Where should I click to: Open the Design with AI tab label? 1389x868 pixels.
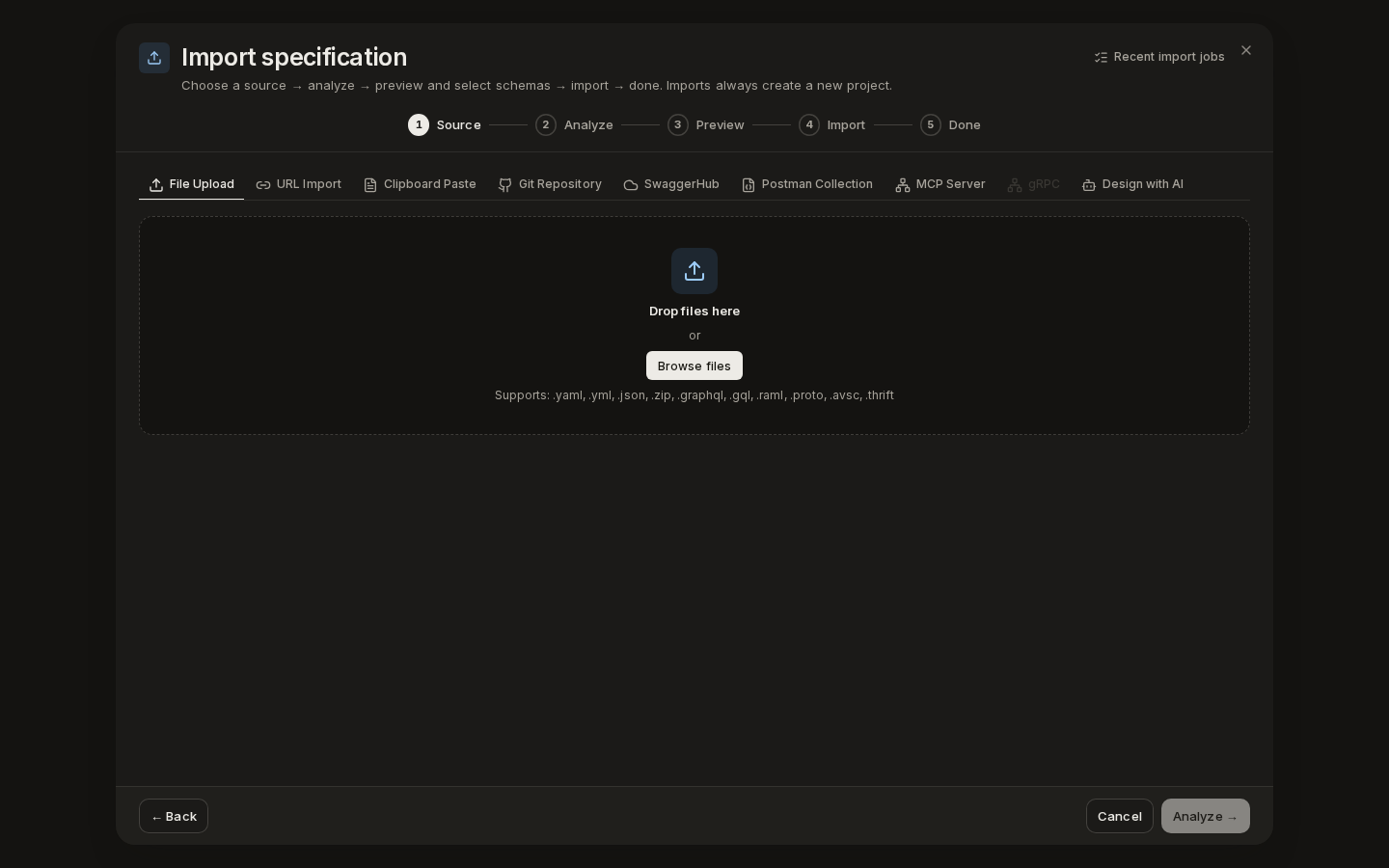pos(1143,184)
